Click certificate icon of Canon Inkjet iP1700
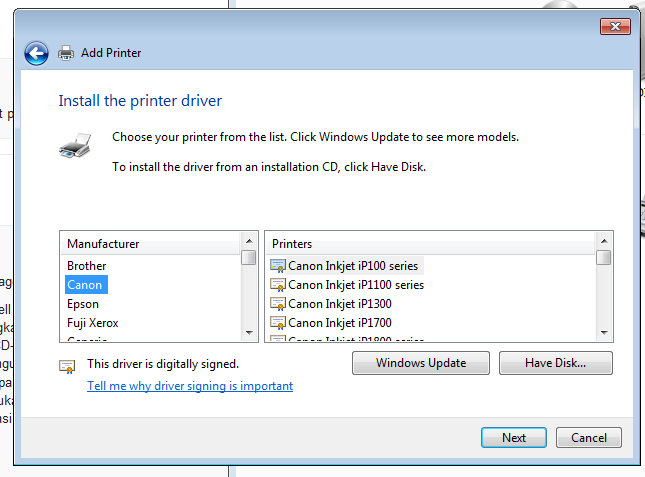Screen dimensions: 645x477 point(278,323)
